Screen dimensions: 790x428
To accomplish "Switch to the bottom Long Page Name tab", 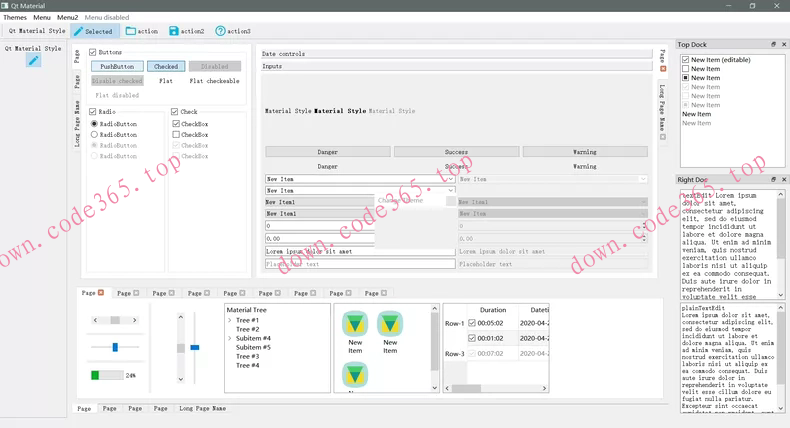I will 202,408.
